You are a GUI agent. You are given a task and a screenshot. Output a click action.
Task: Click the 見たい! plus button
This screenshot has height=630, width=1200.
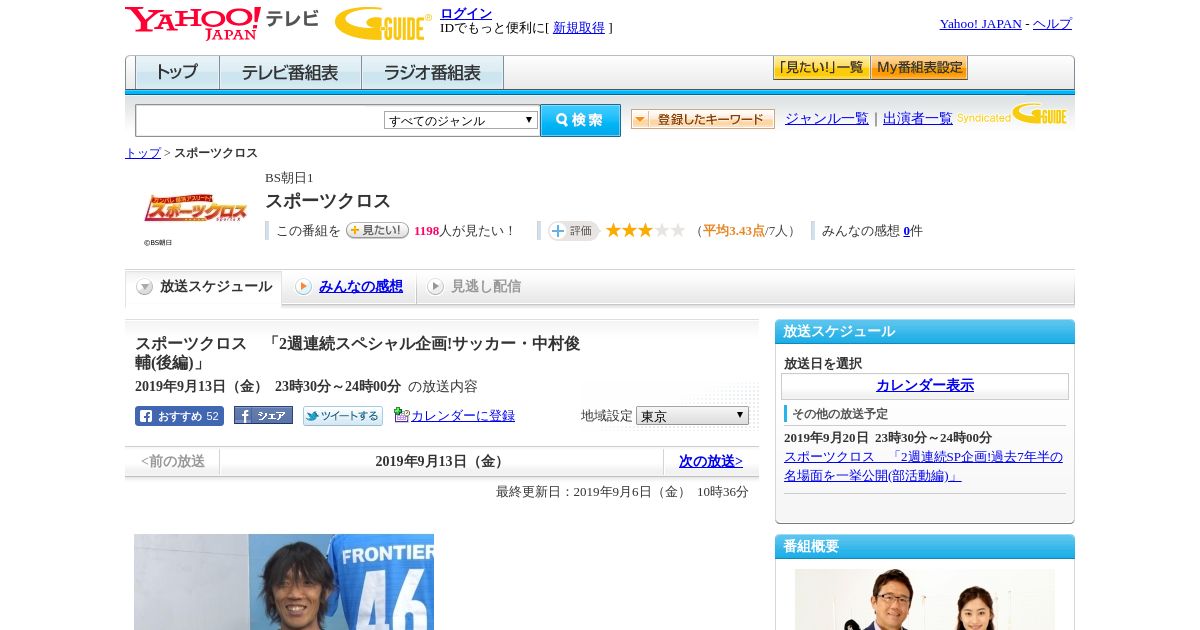377,230
